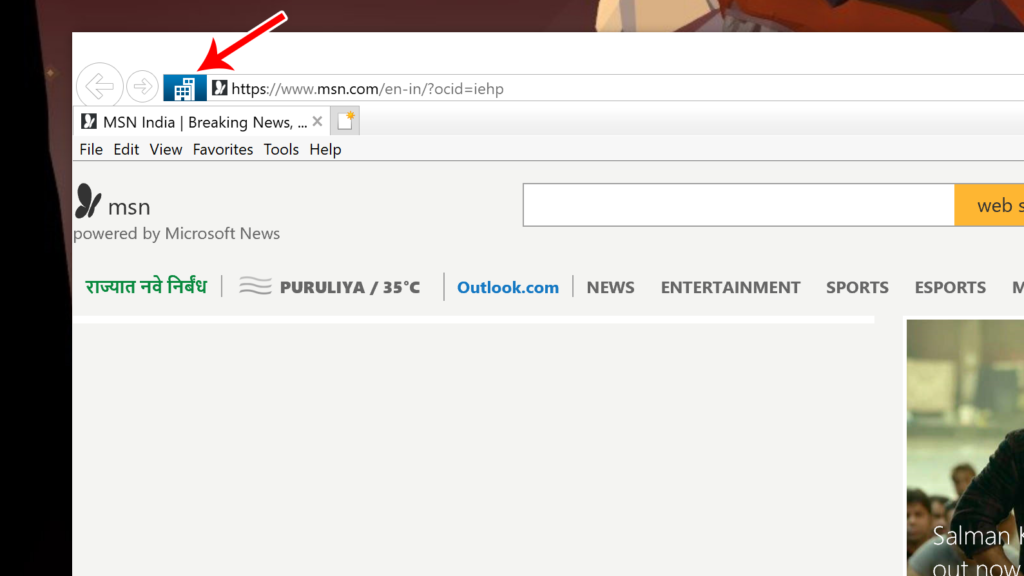This screenshot has height=576, width=1024.
Task: Click the 'powered by Microsoft News' text
Action: pos(176,234)
